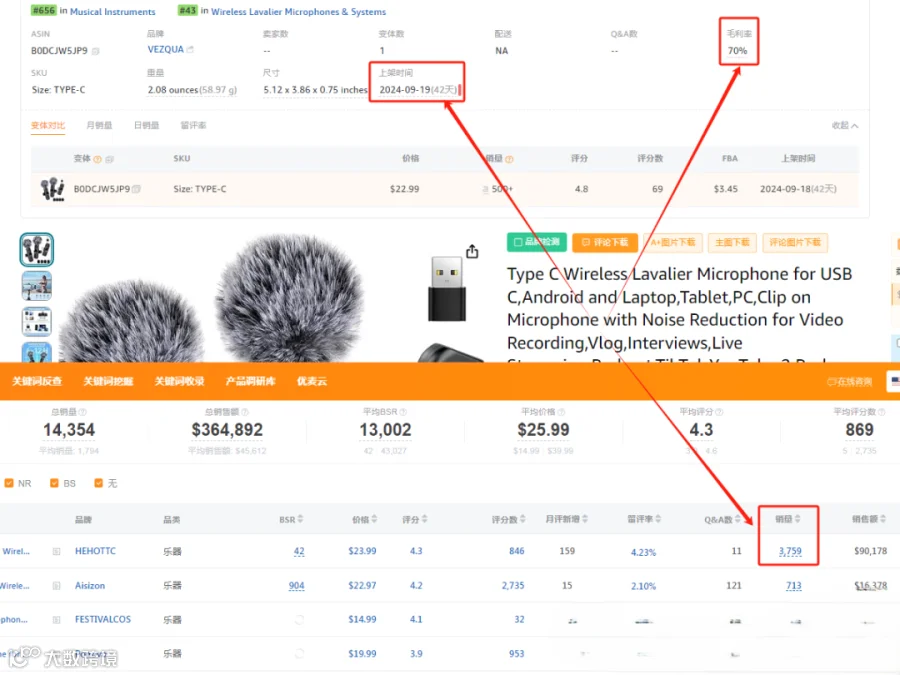Screen dimensions: 900x675
Task: Toggle the BS checkbox filter
Action: click(54, 483)
